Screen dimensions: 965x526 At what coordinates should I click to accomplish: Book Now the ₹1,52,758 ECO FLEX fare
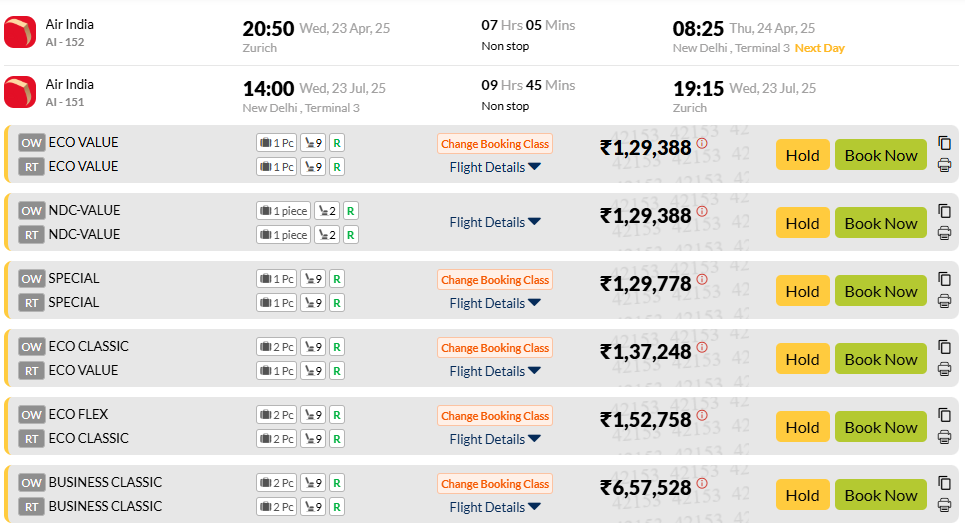881,427
